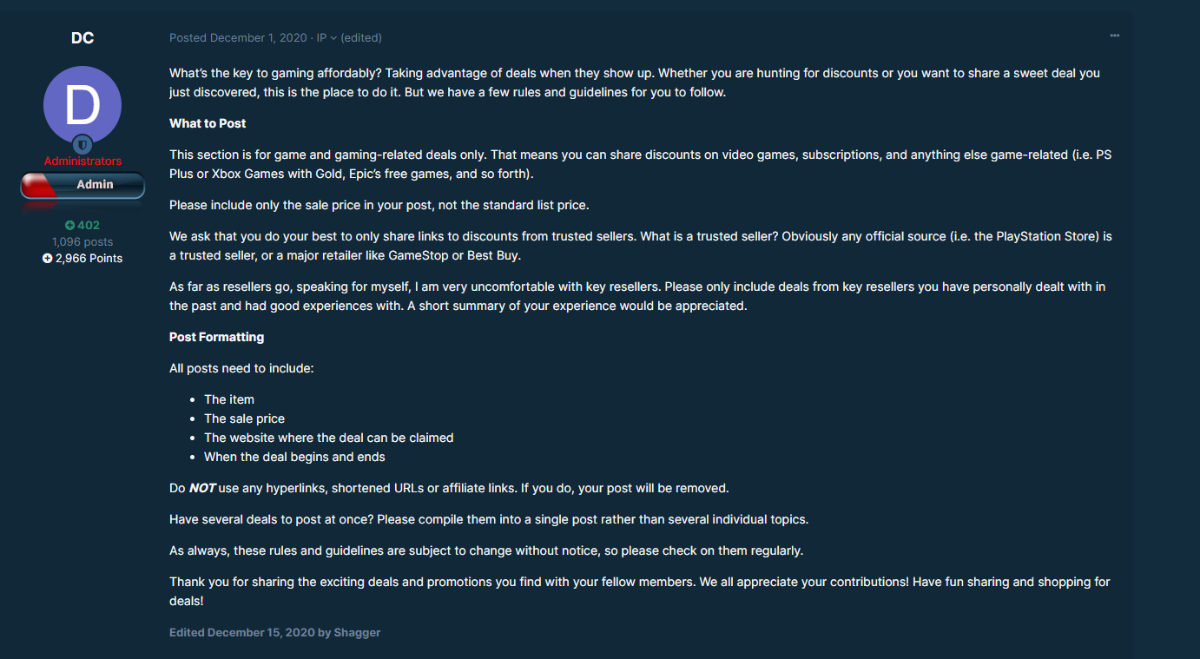Click the red Administrators group label
Image resolution: width=1200 pixels, height=659 pixels.
[x=83, y=161]
